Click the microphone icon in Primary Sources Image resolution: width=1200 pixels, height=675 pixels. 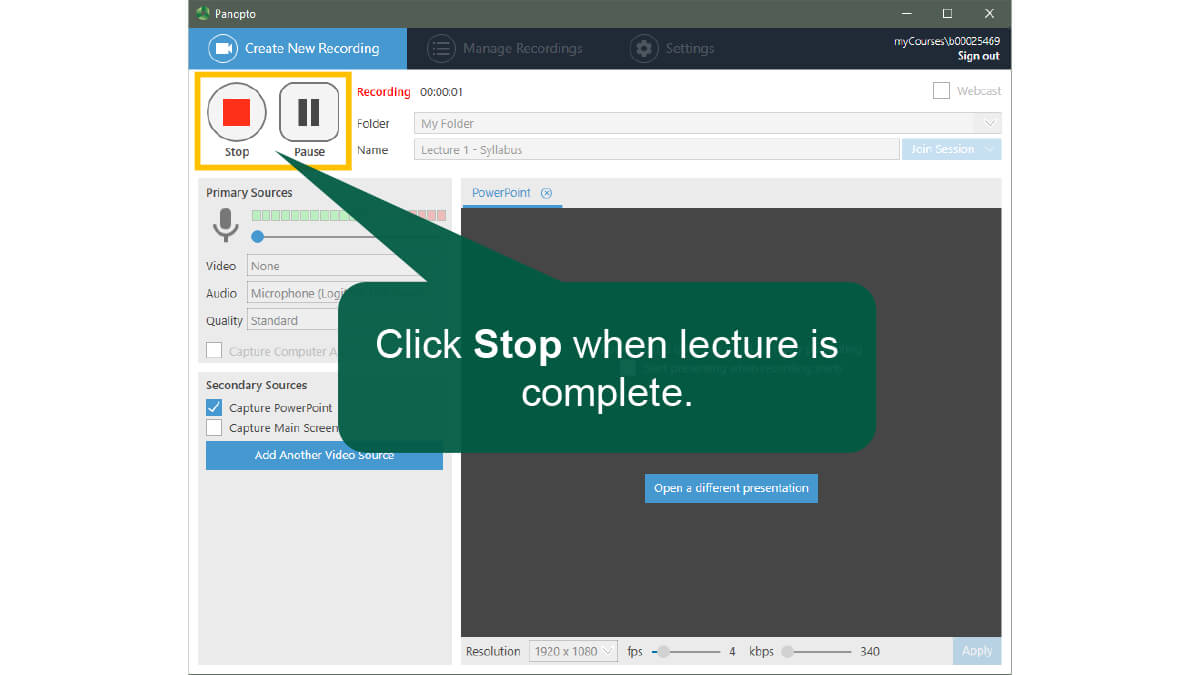point(226,225)
